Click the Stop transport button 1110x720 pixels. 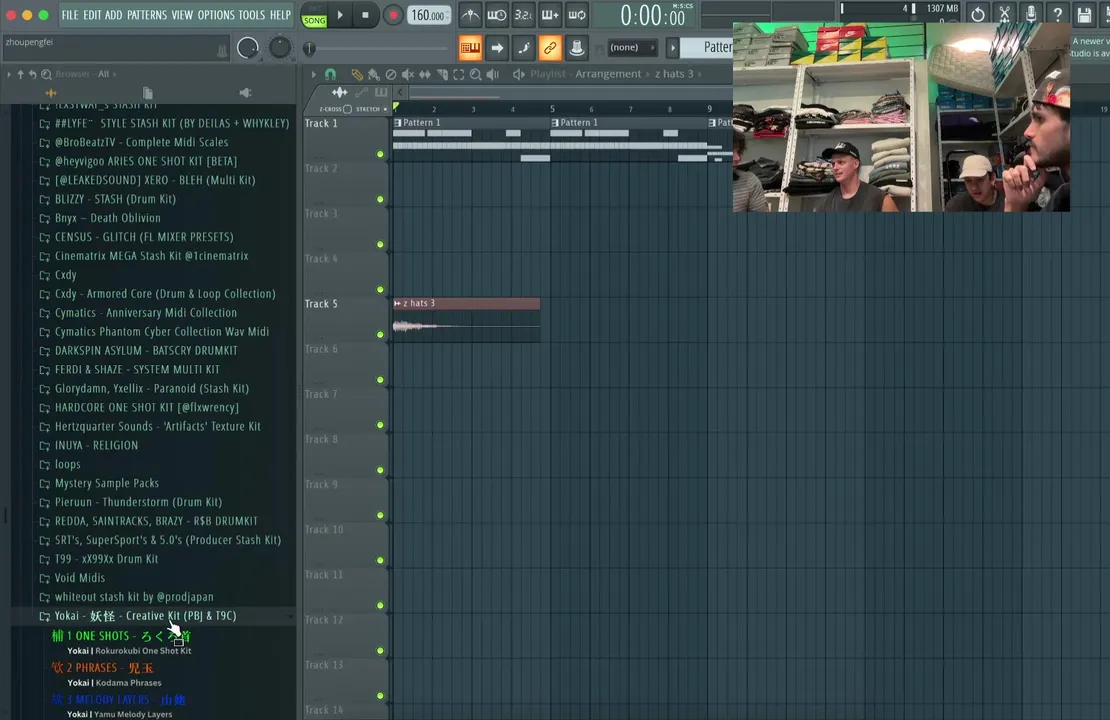tap(365, 15)
